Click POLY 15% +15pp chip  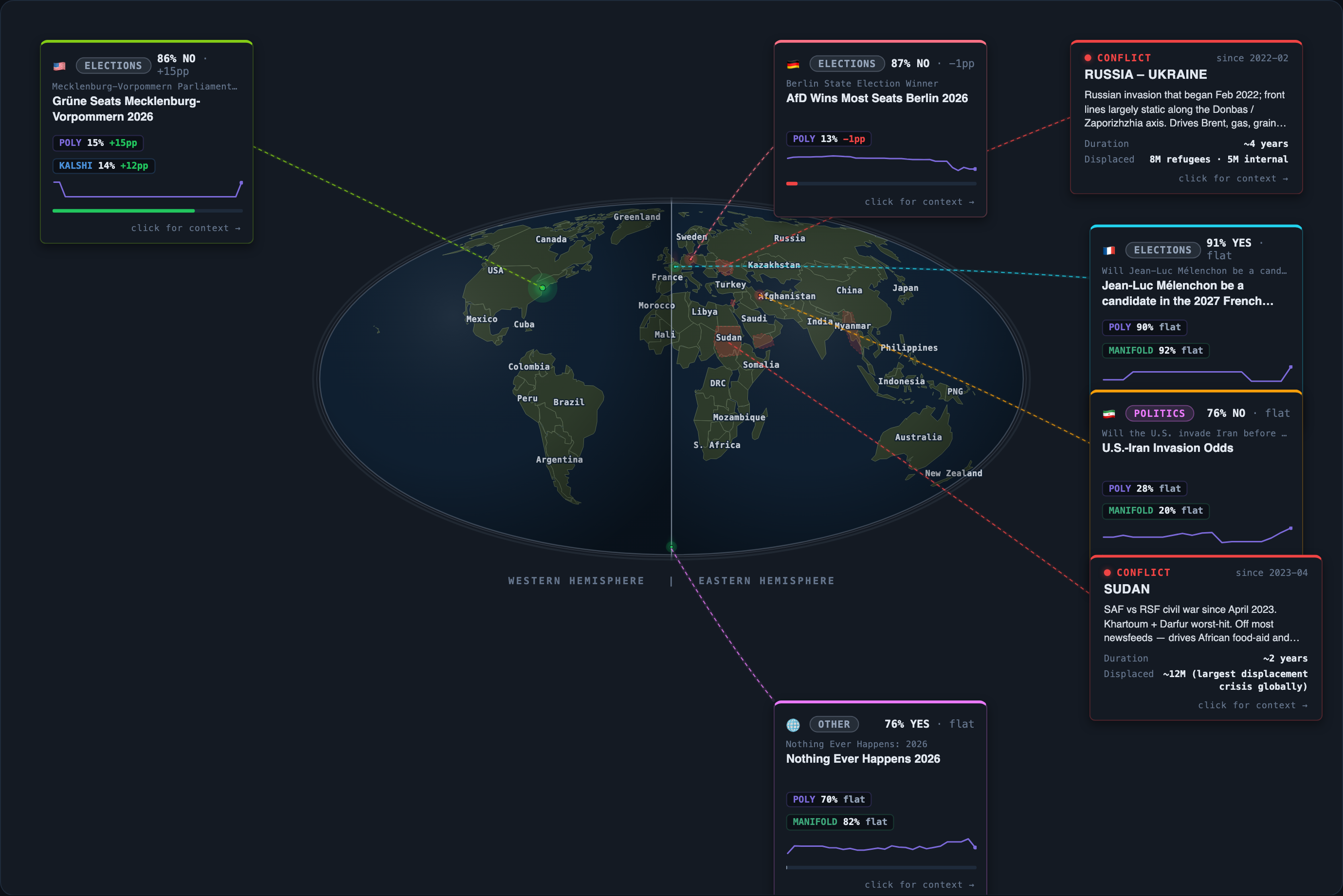click(98, 143)
